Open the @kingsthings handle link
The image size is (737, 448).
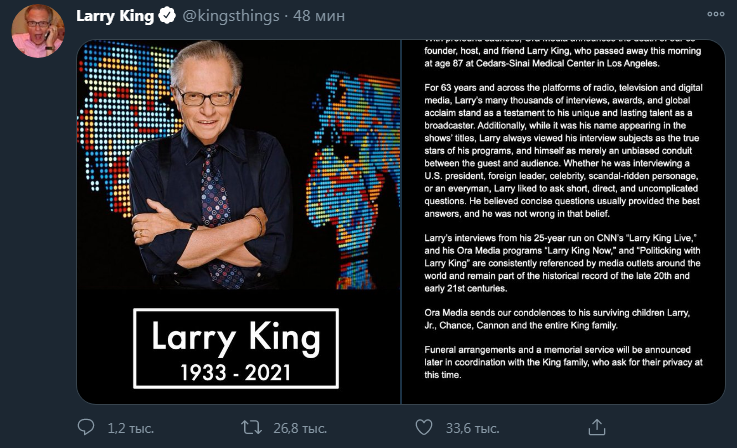(x=230, y=17)
